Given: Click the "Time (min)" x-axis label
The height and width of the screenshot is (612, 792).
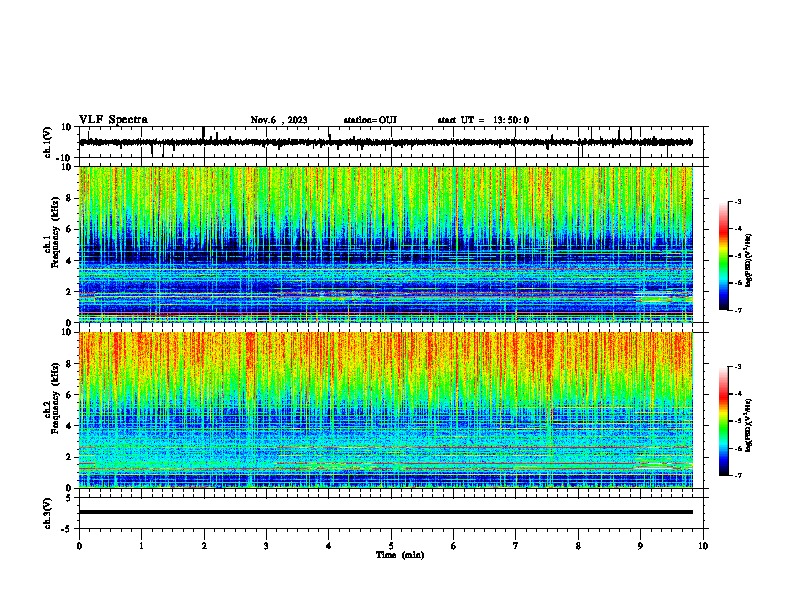Looking at the screenshot, I should pyautogui.click(x=400, y=555).
